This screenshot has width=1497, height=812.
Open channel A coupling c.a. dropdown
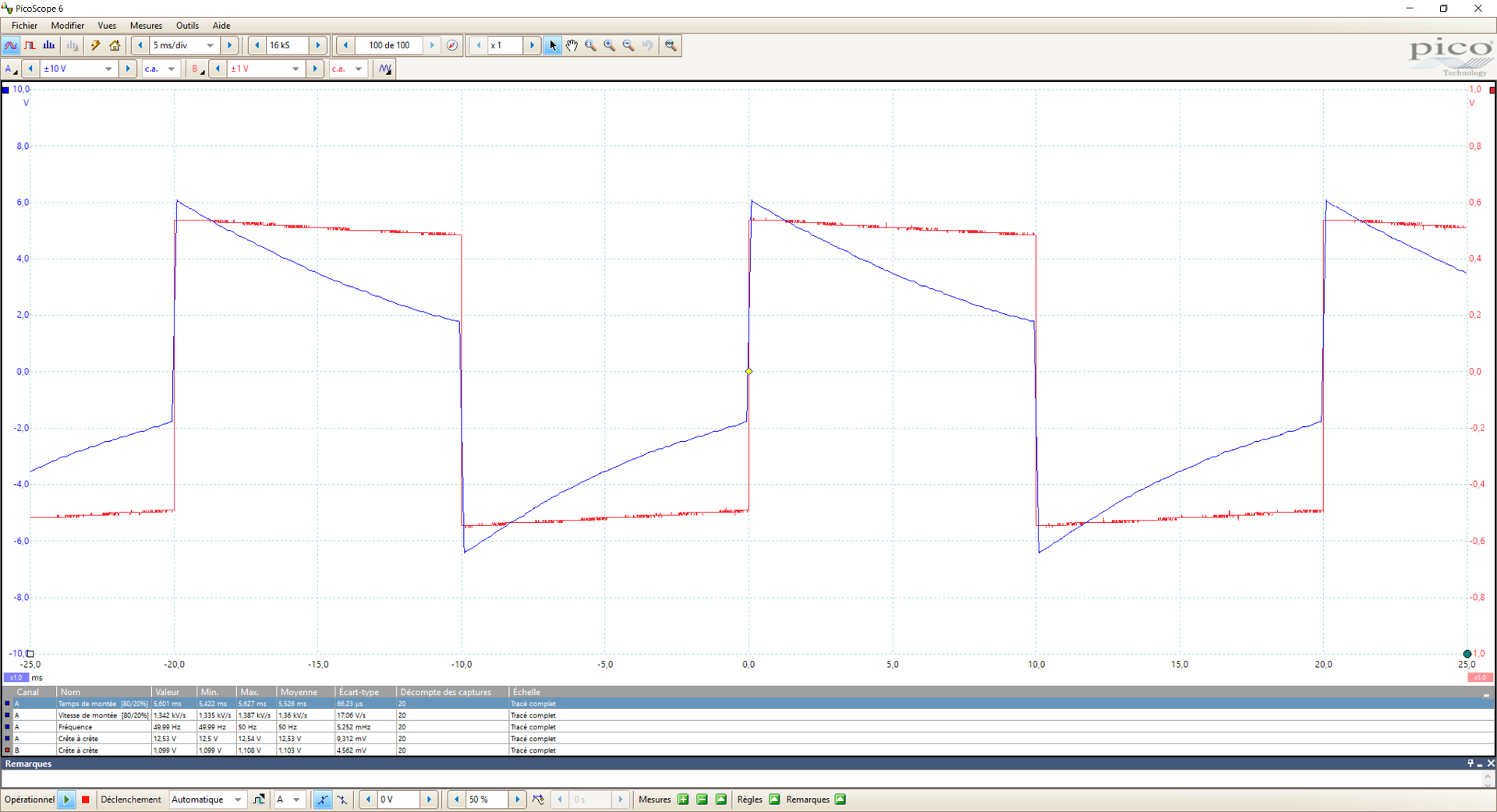[x=160, y=69]
